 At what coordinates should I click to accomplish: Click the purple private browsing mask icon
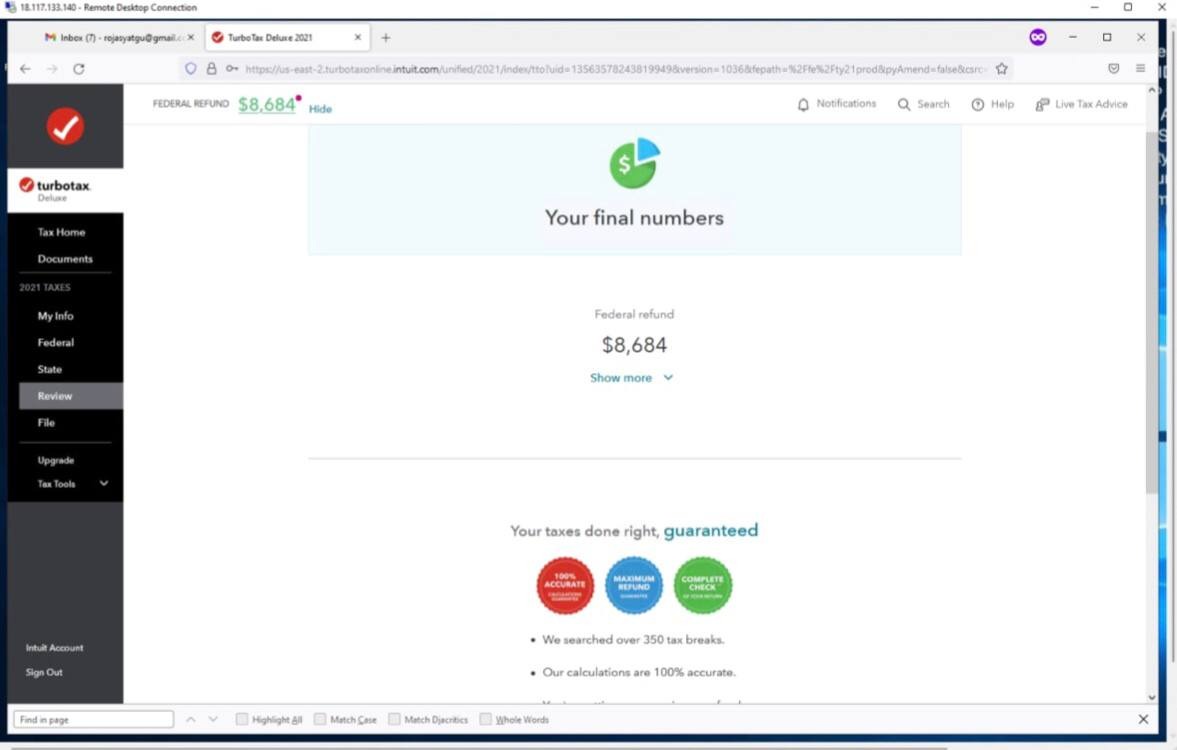pos(1038,37)
